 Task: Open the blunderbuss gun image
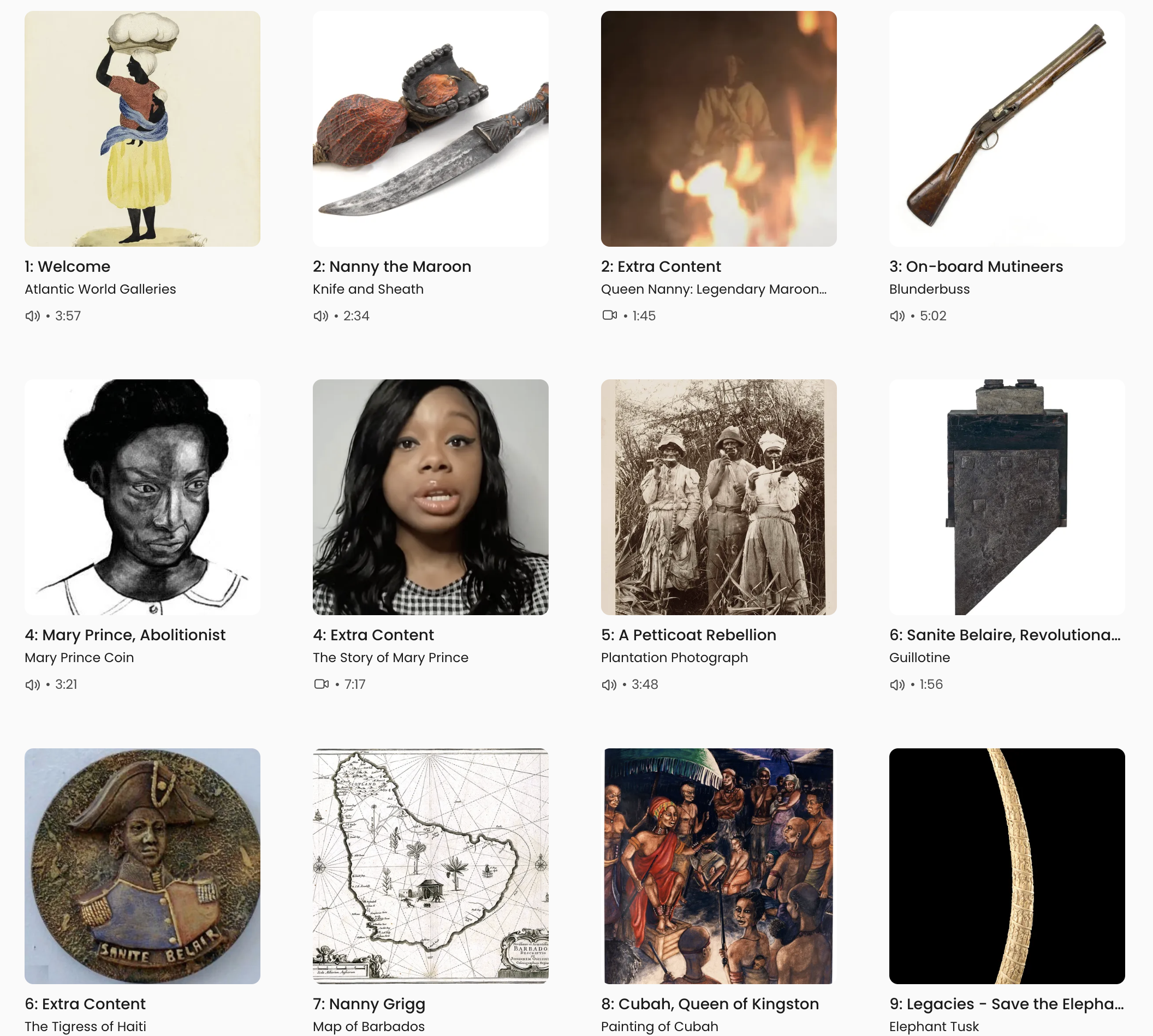pyautogui.click(x=1007, y=129)
